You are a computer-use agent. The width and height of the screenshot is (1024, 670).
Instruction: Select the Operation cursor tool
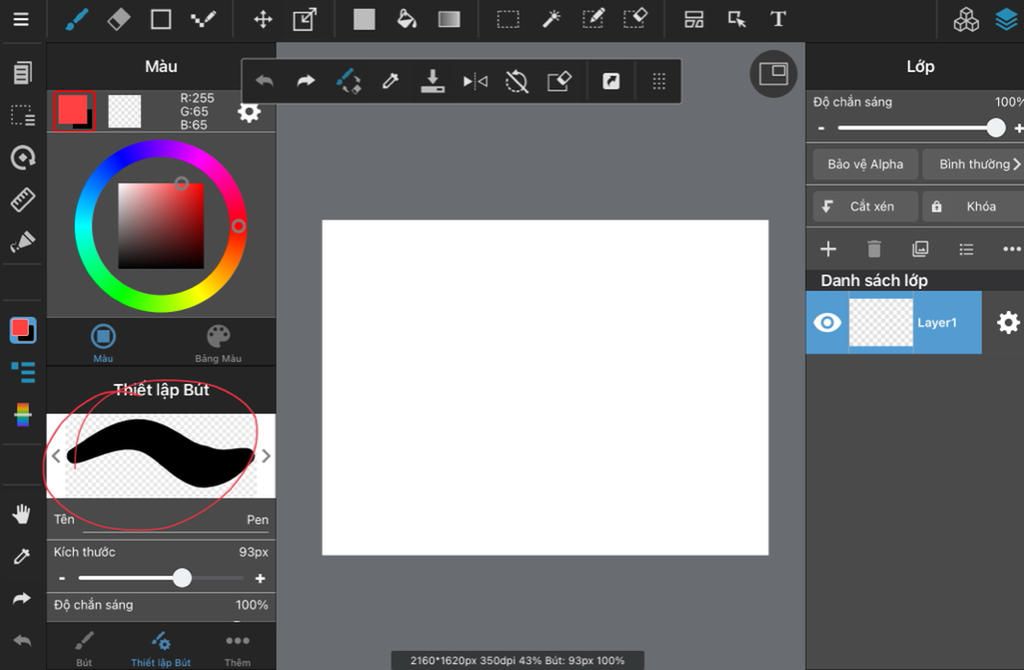coord(737,19)
